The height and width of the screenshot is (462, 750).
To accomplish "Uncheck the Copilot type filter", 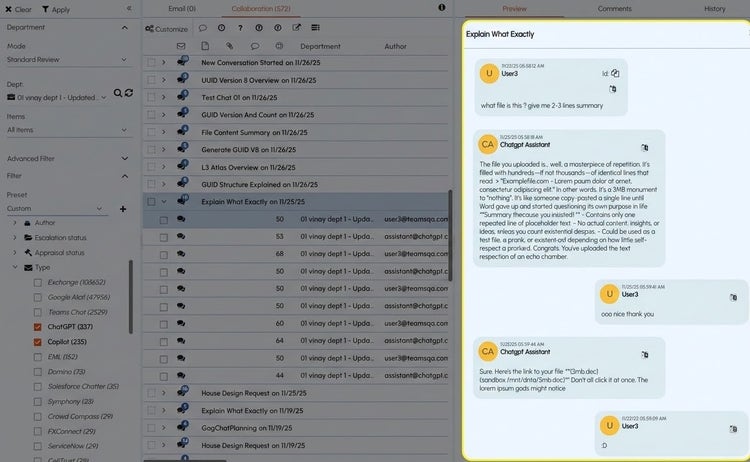I will click(x=38, y=342).
